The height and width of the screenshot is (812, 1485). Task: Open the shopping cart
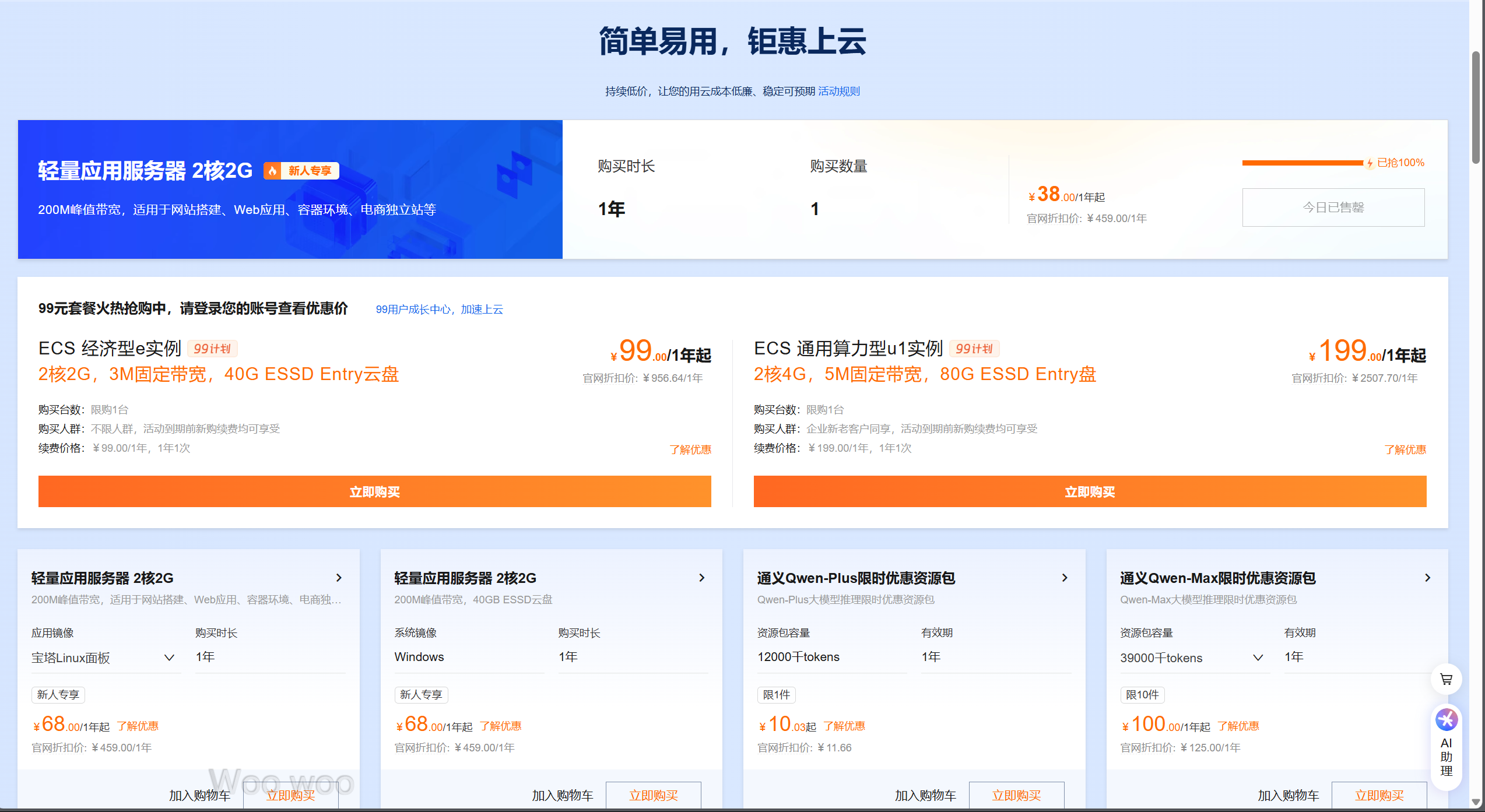coord(1446,679)
